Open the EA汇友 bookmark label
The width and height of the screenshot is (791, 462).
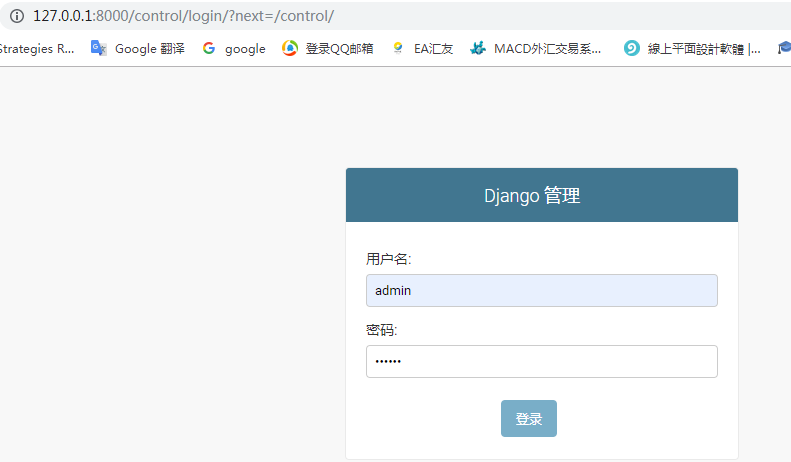(433, 49)
